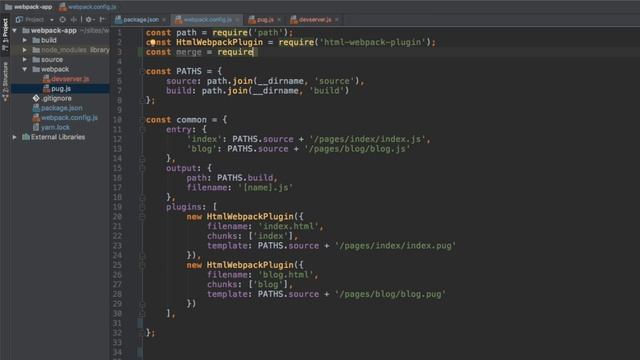Click the hide Project panel icon
Screen dimensions: 640x360
click(102, 19)
